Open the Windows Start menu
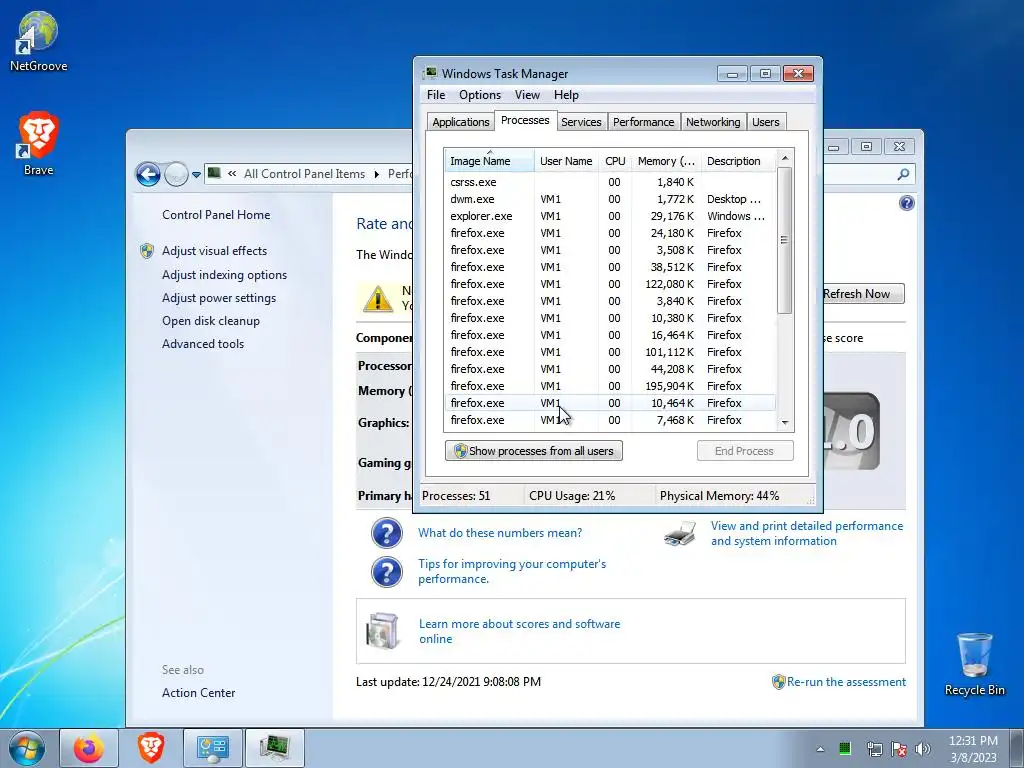1024x768 pixels. click(27, 748)
